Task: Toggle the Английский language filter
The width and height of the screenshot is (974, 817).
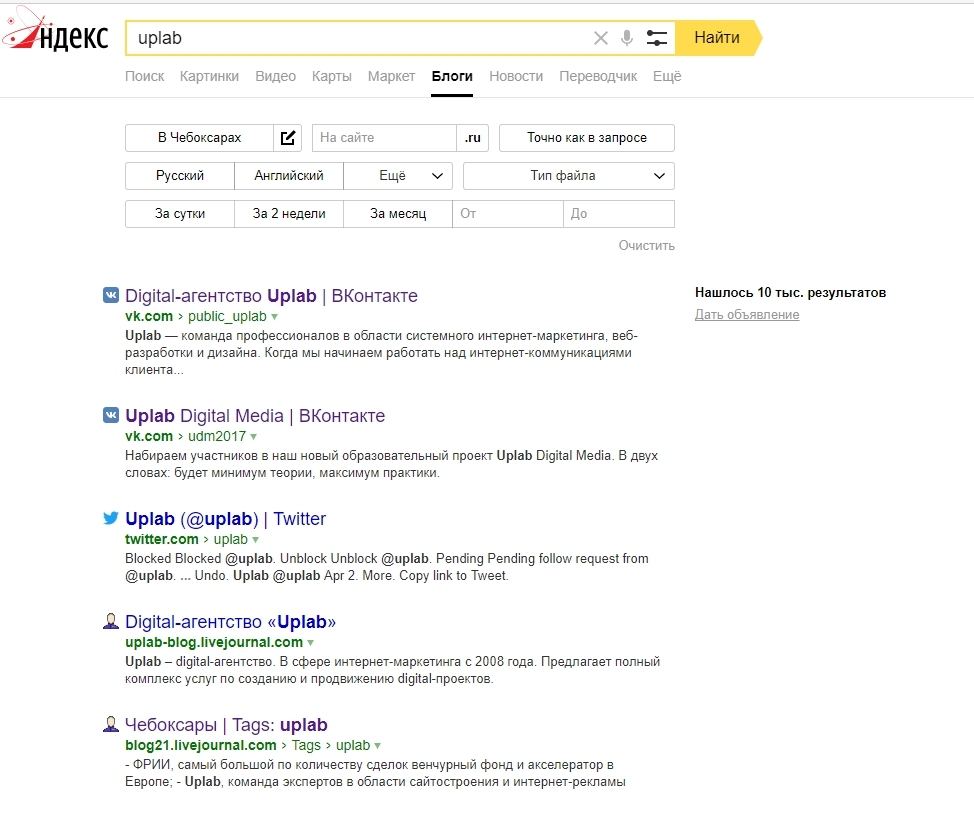Action: pyautogui.click(x=289, y=176)
